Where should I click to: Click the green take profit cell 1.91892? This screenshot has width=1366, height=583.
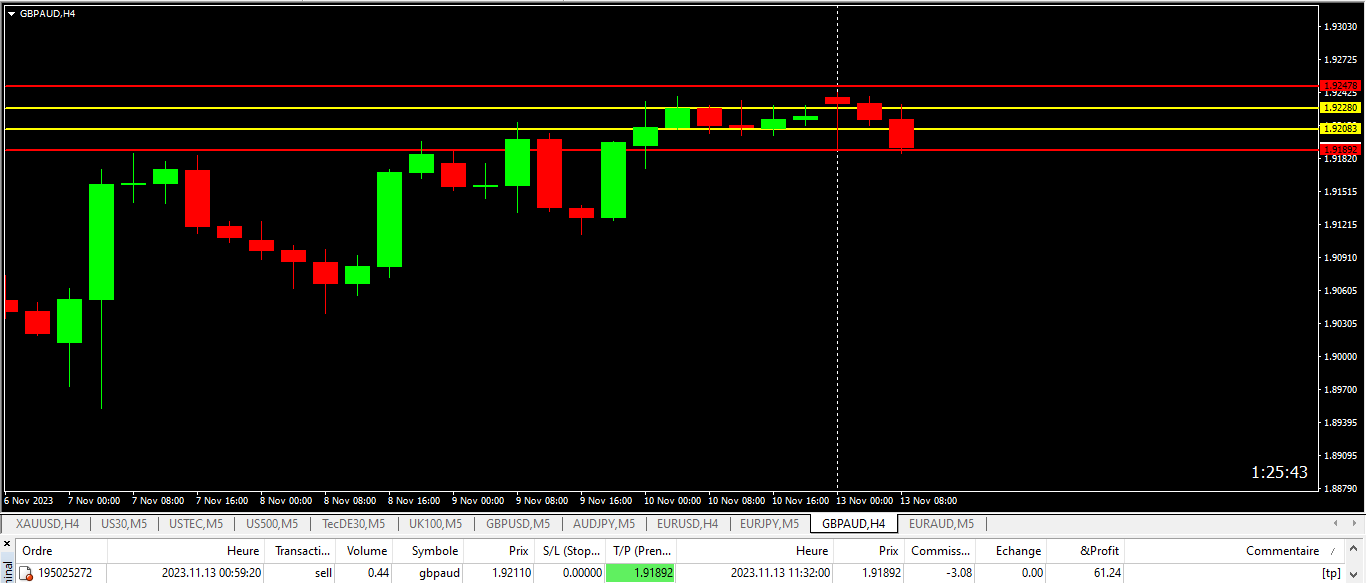pyautogui.click(x=641, y=573)
